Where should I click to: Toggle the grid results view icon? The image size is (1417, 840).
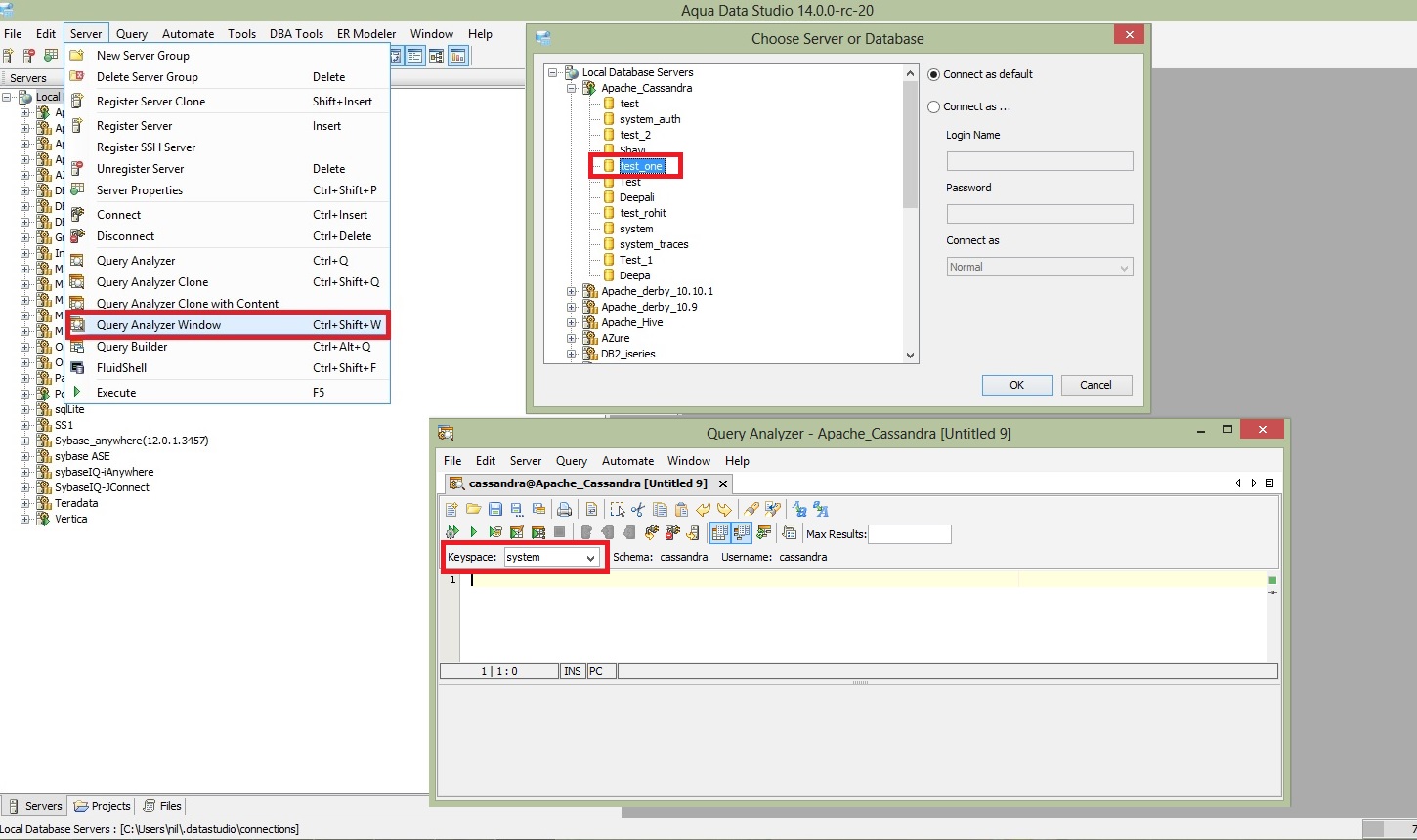click(719, 532)
